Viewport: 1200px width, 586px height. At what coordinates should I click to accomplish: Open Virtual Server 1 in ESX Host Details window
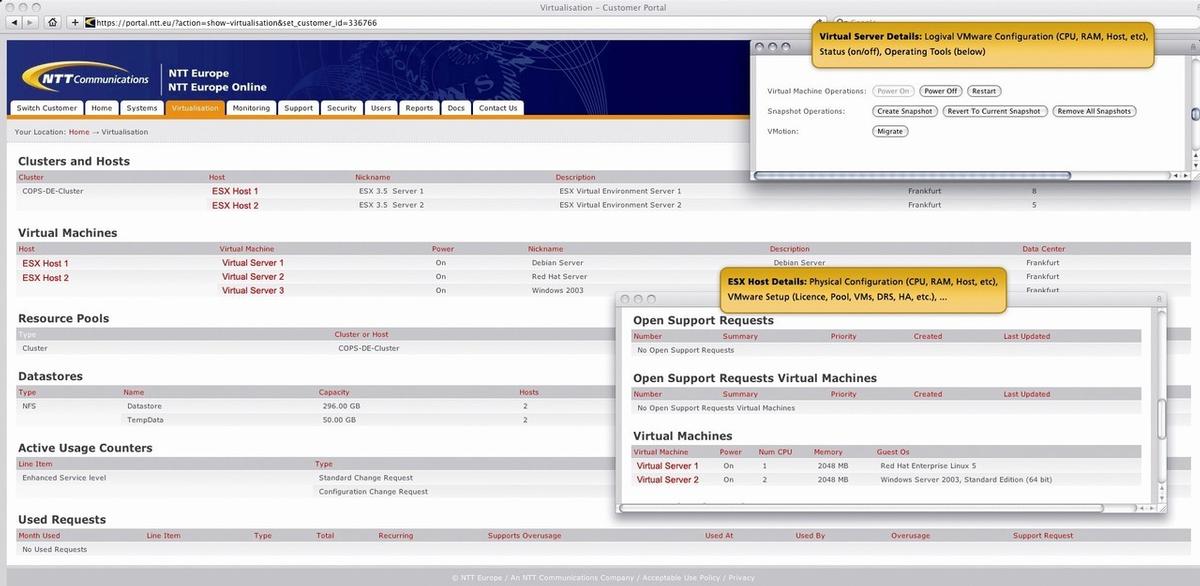click(667, 466)
